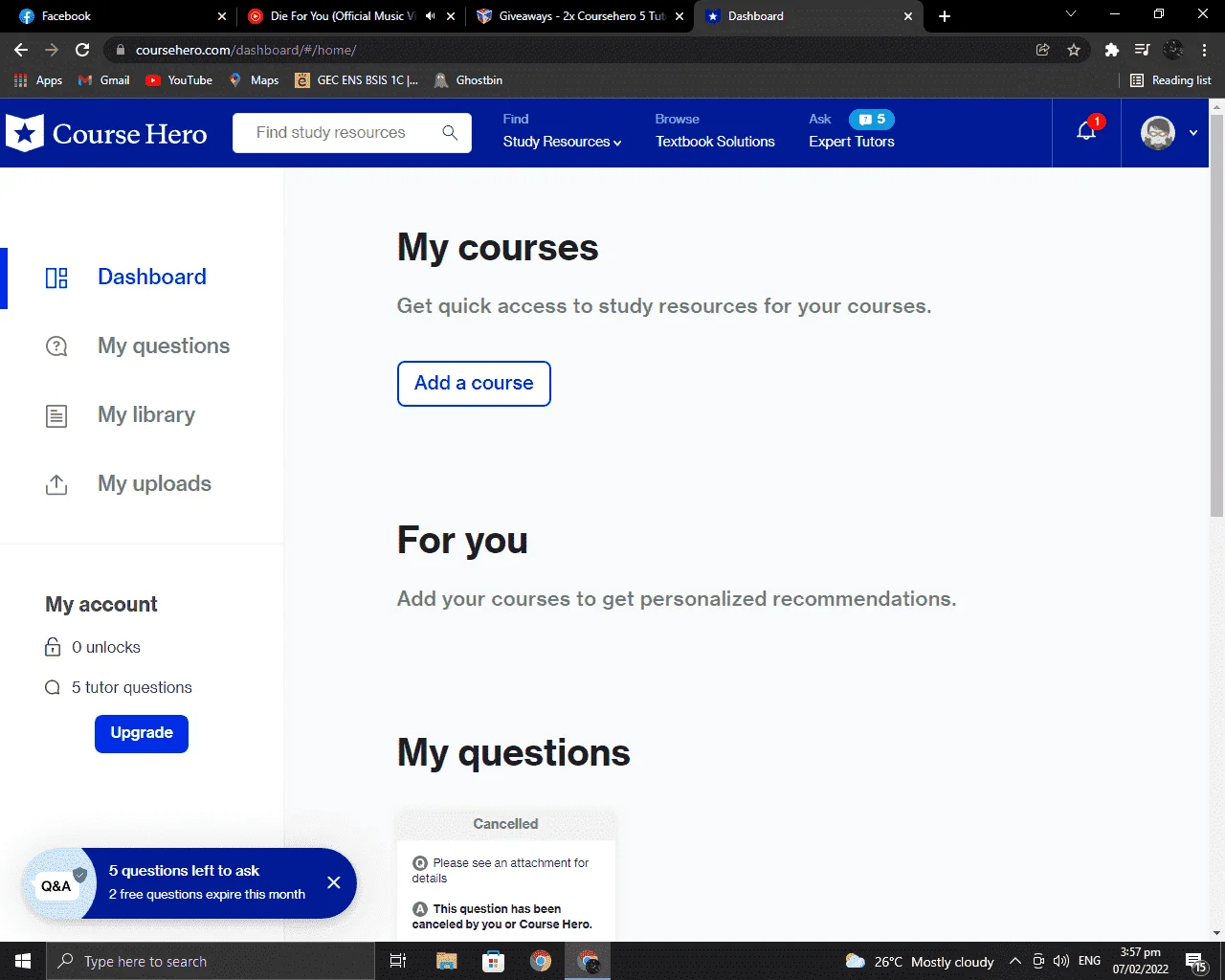The image size is (1225, 980).
Task: Click the Upgrade button
Action: [x=142, y=734]
